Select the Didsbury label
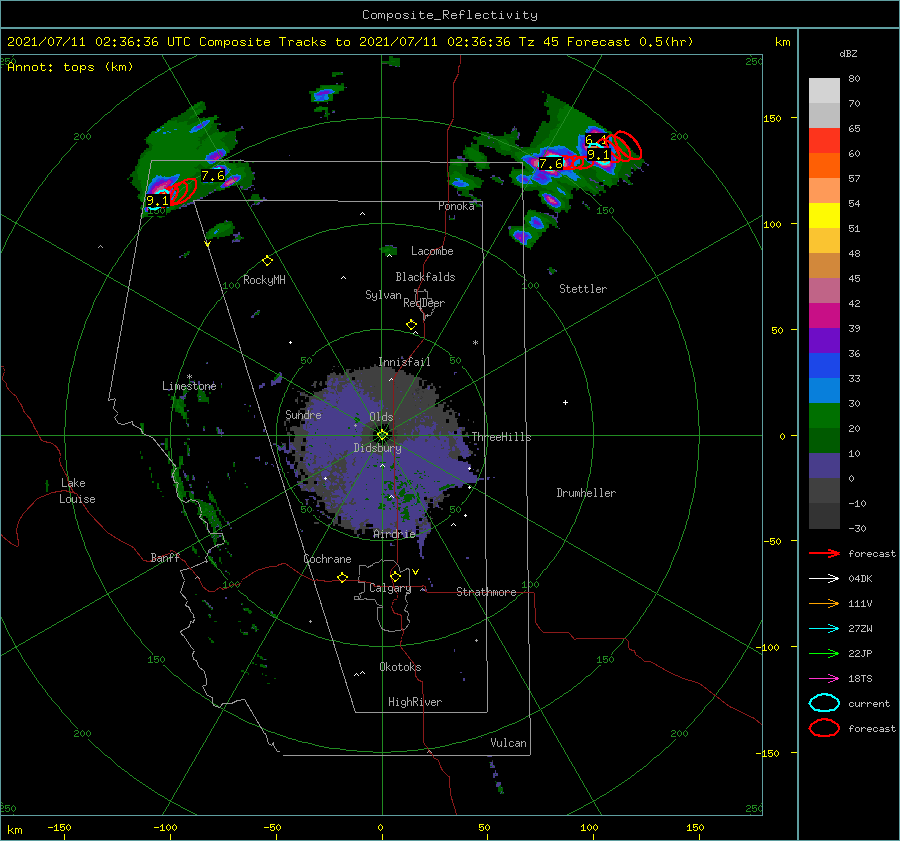This screenshot has width=900, height=841. coord(378,448)
